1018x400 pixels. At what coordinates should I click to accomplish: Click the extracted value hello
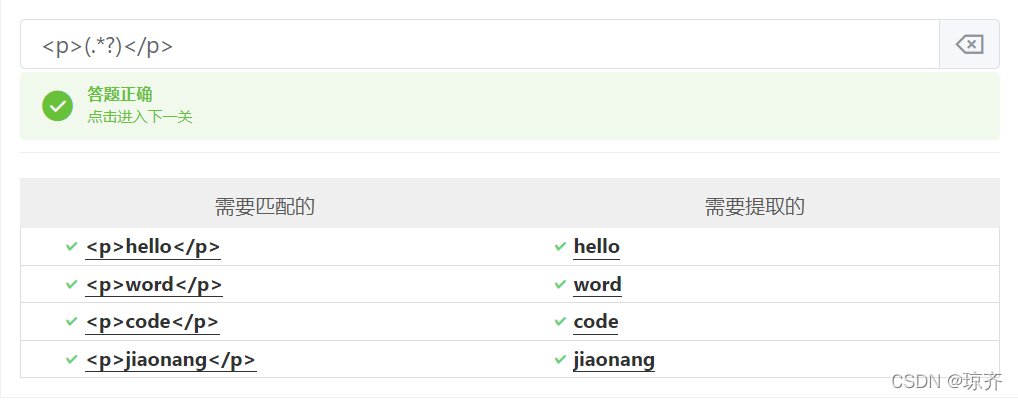[x=597, y=247]
